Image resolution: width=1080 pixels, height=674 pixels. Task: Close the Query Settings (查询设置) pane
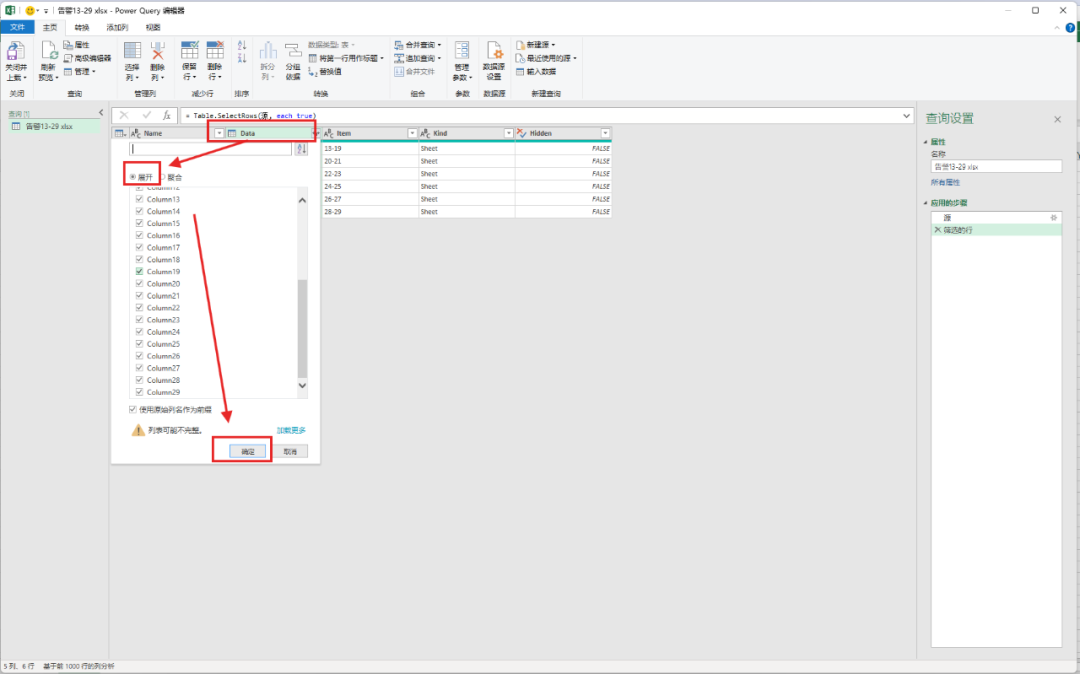click(x=1057, y=120)
